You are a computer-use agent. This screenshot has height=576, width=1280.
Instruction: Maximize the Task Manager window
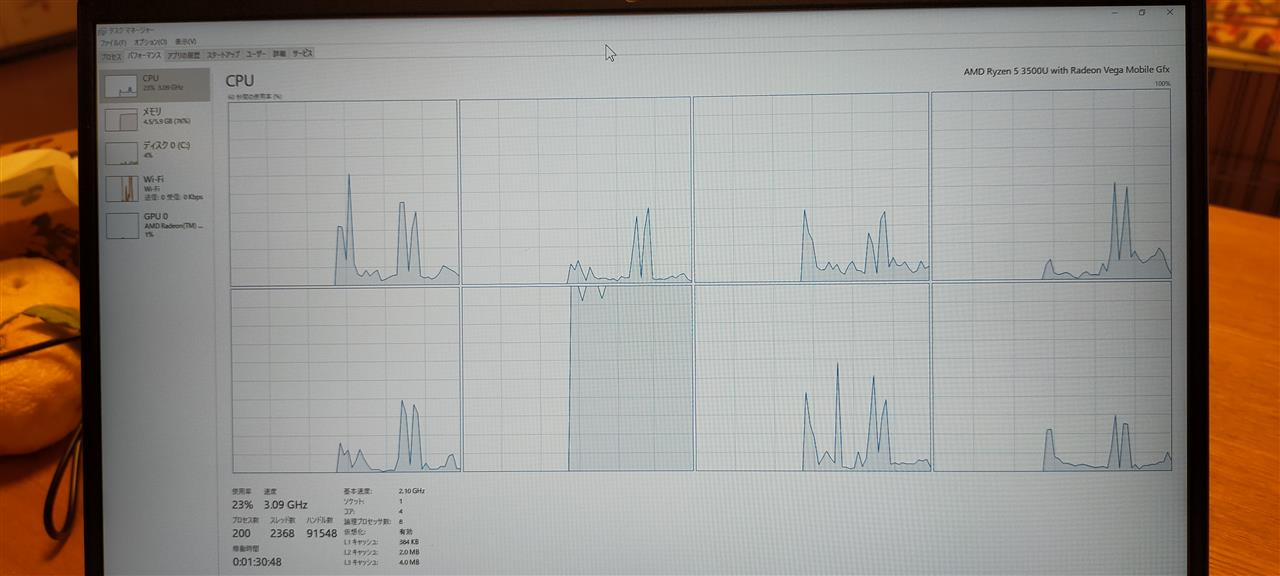click(1142, 13)
